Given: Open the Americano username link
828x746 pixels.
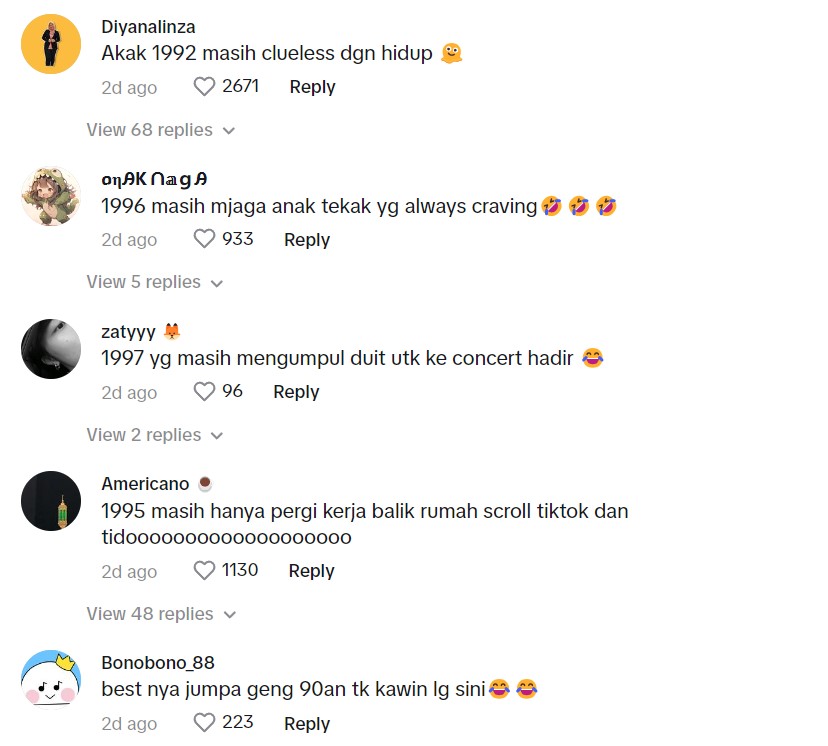Looking at the screenshot, I should click(x=145, y=484).
